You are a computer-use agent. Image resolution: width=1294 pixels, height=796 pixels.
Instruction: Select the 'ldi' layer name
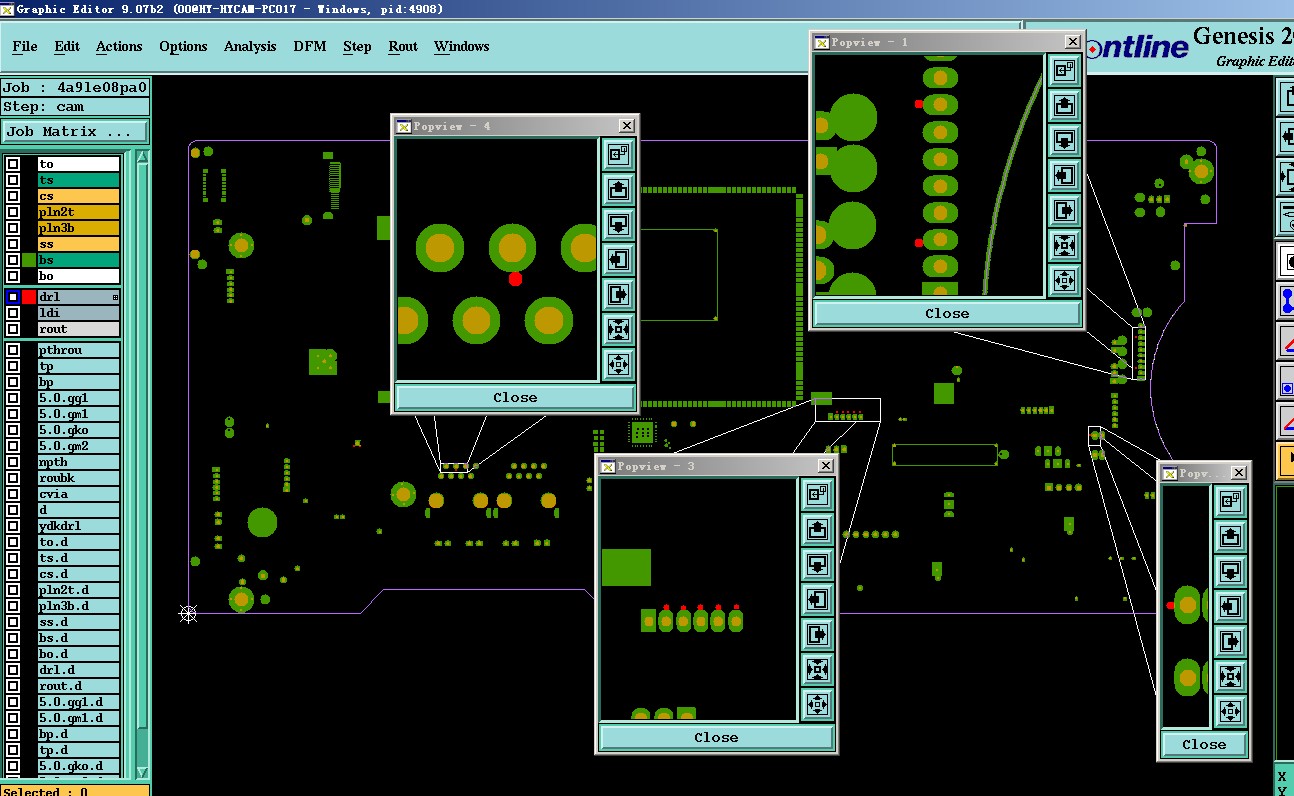(78, 313)
